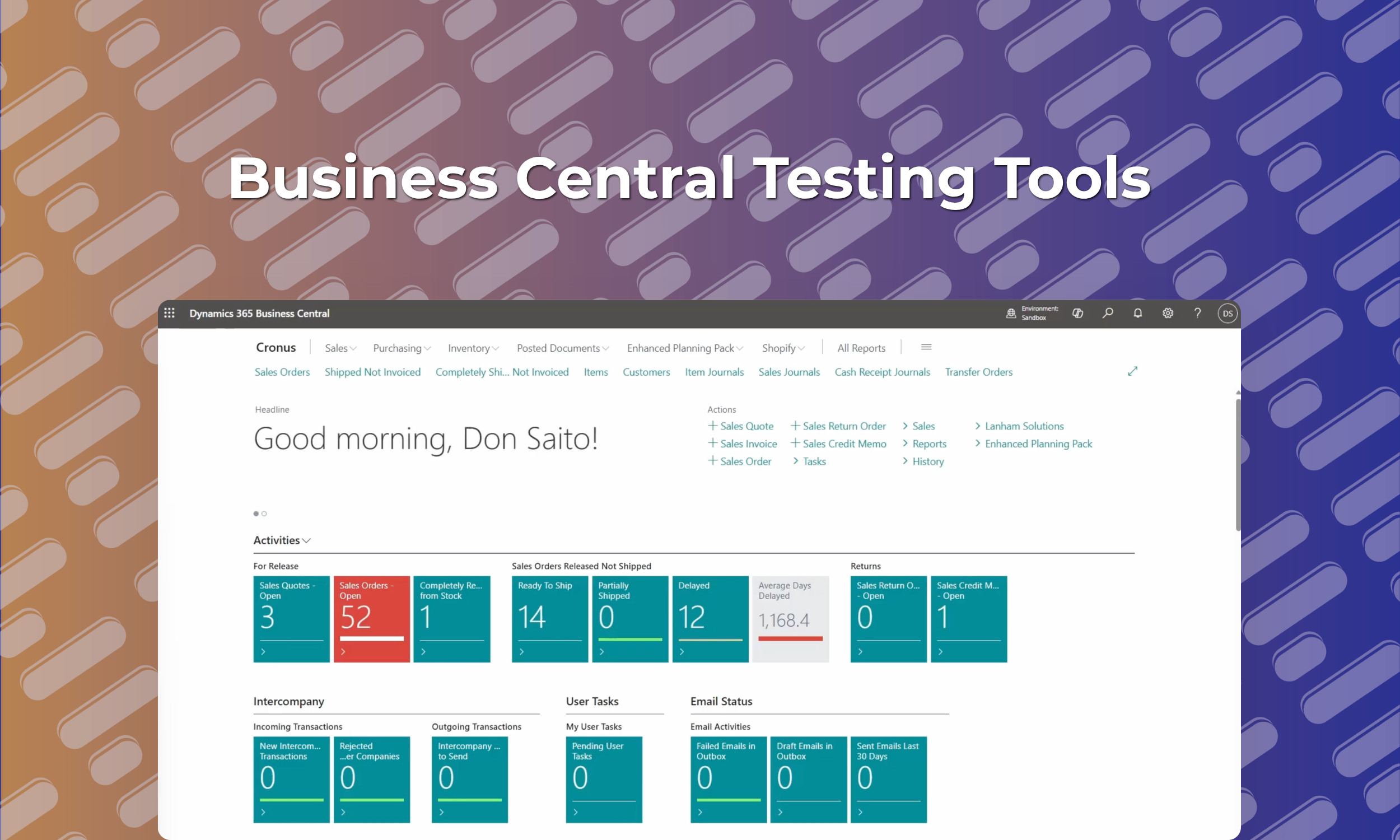This screenshot has height=840, width=1400.
Task: Open Completely Reserved from Stock tile
Action: tap(451, 619)
